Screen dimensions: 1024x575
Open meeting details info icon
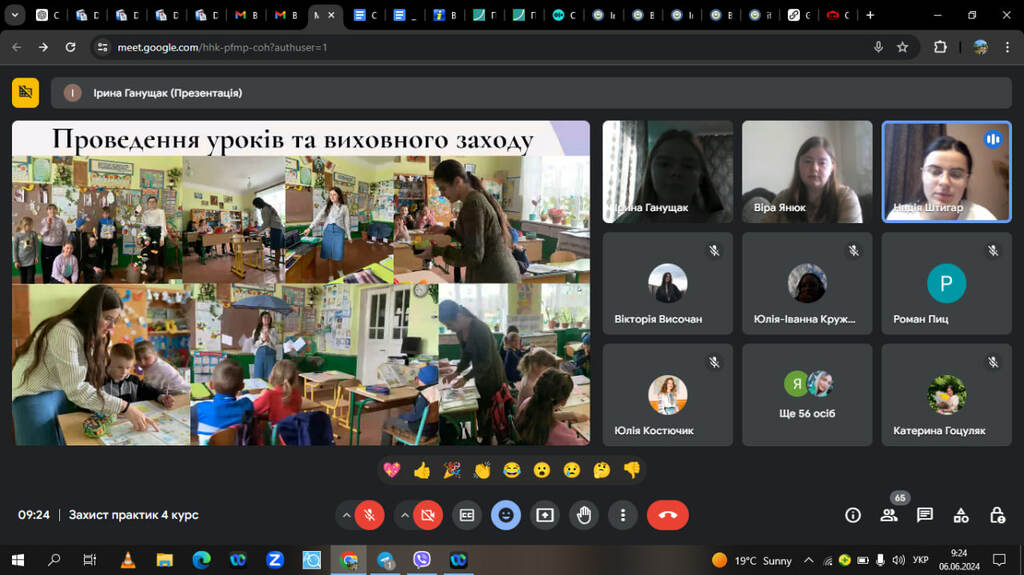(853, 515)
